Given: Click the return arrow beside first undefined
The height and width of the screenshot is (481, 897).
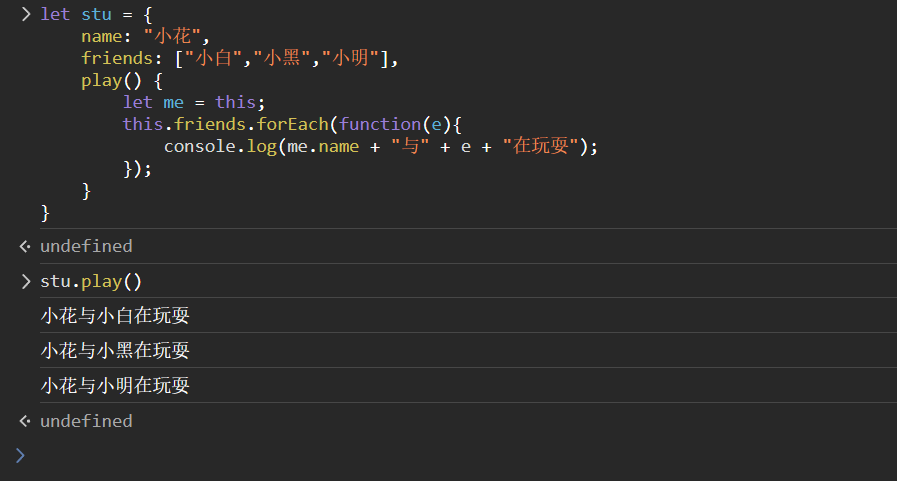Looking at the screenshot, I should 25,247.
